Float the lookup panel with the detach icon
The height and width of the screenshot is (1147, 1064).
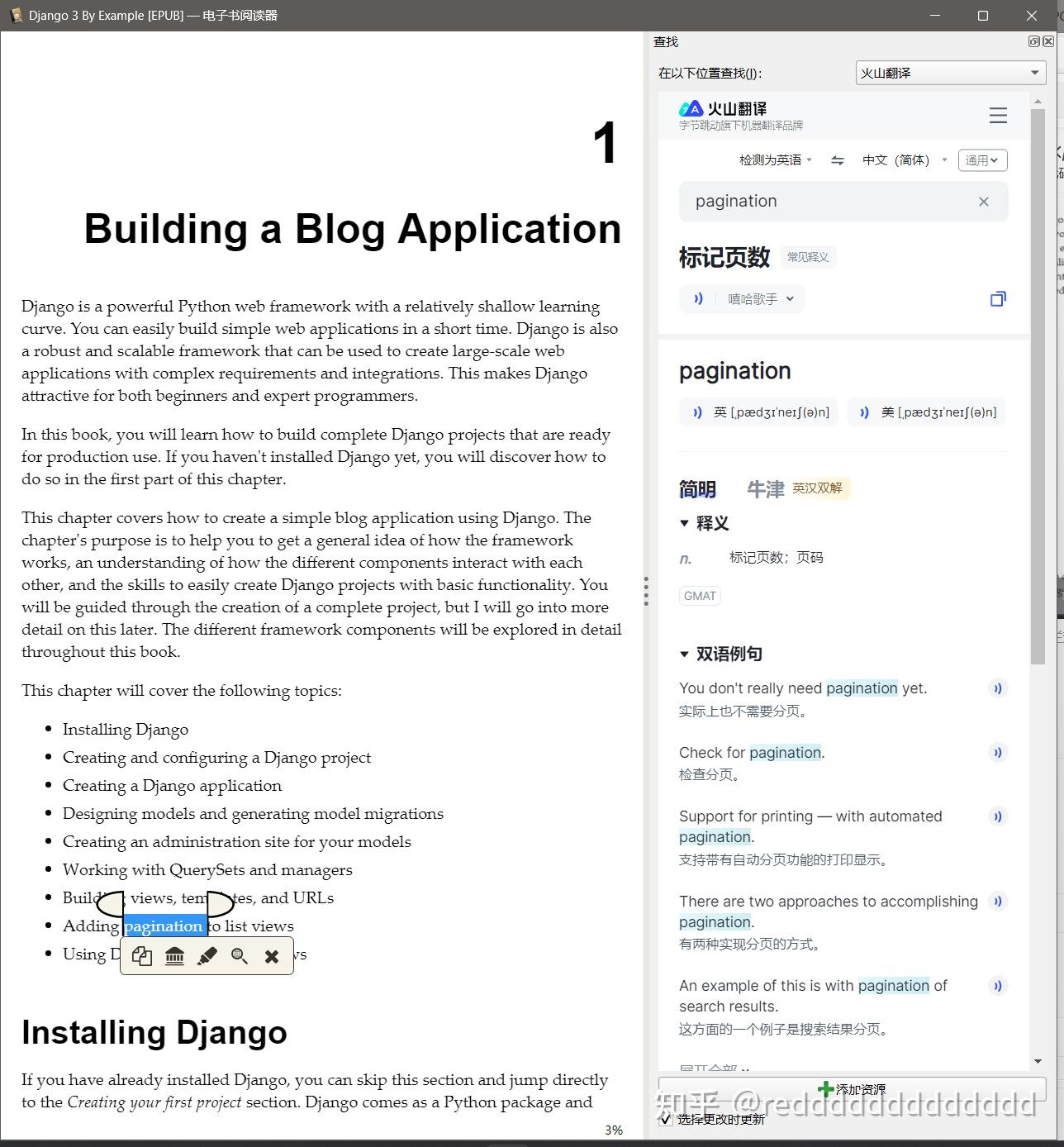point(1034,41)
